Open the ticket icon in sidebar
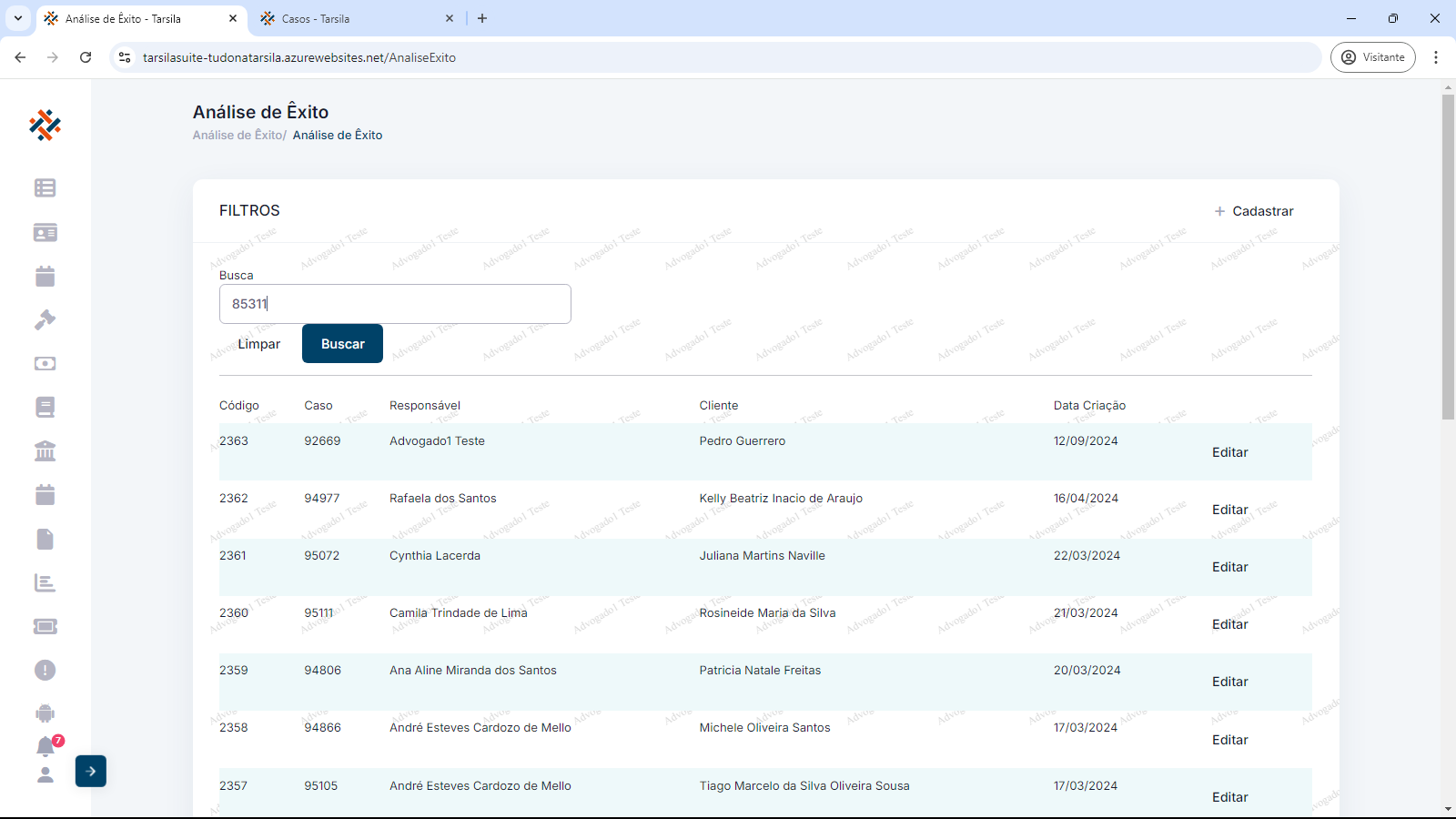 coord(45,627)
